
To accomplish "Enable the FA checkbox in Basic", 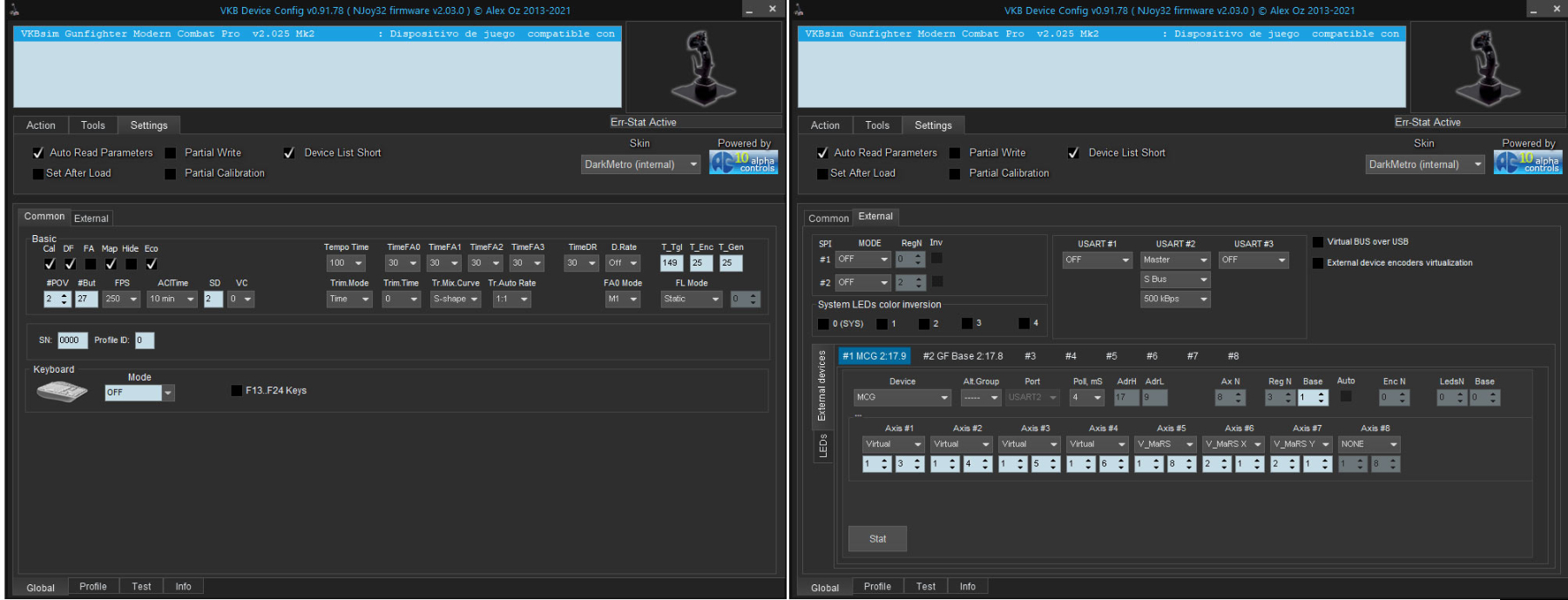I will (90, 264).
